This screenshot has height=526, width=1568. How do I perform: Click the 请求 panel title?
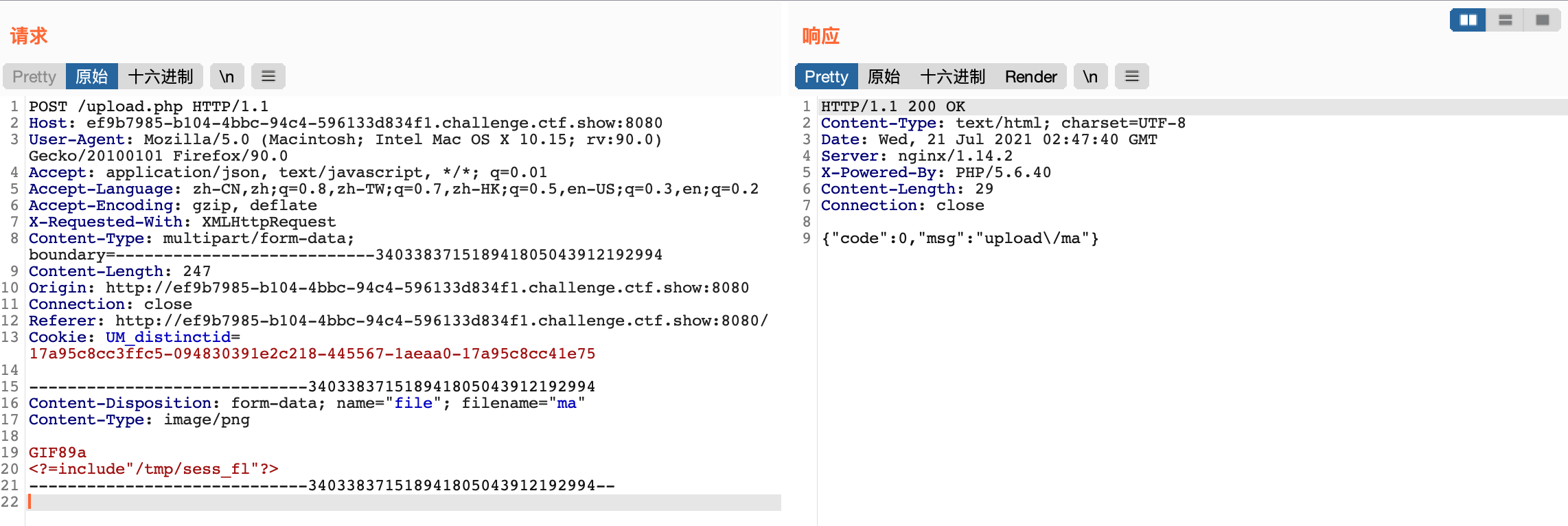[29, 36]
